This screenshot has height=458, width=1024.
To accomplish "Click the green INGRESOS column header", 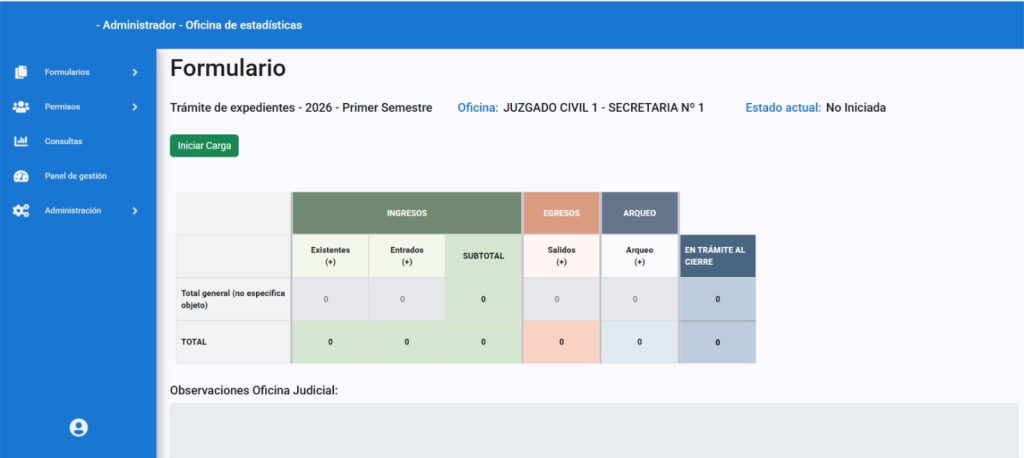I will coord(407,213).
